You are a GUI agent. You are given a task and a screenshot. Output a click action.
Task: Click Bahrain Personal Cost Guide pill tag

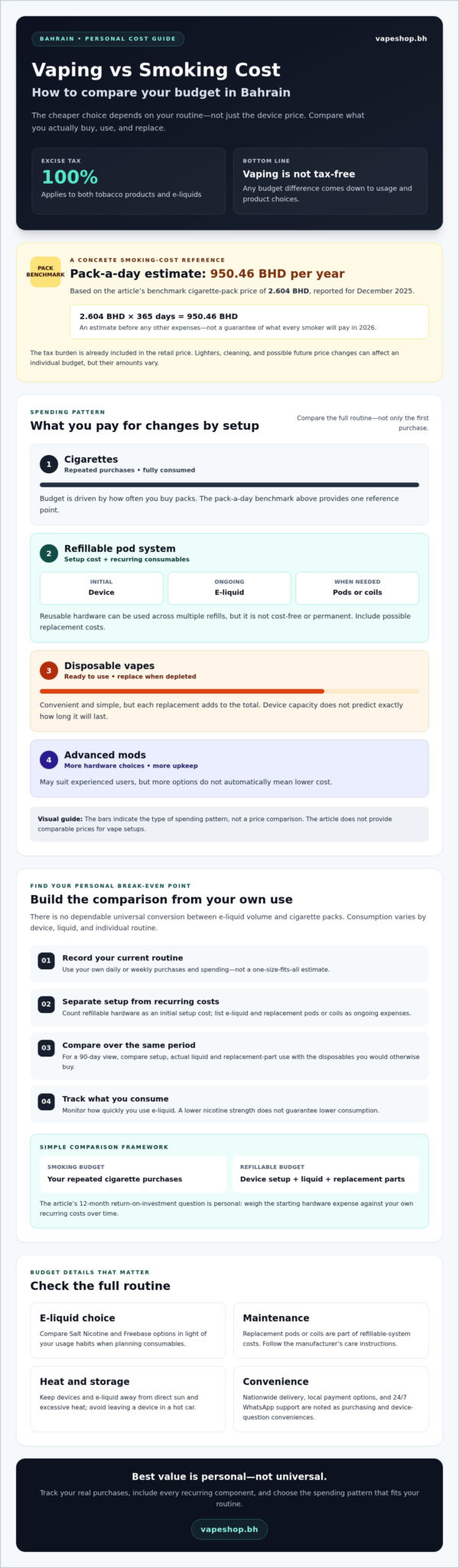(108, 38)
